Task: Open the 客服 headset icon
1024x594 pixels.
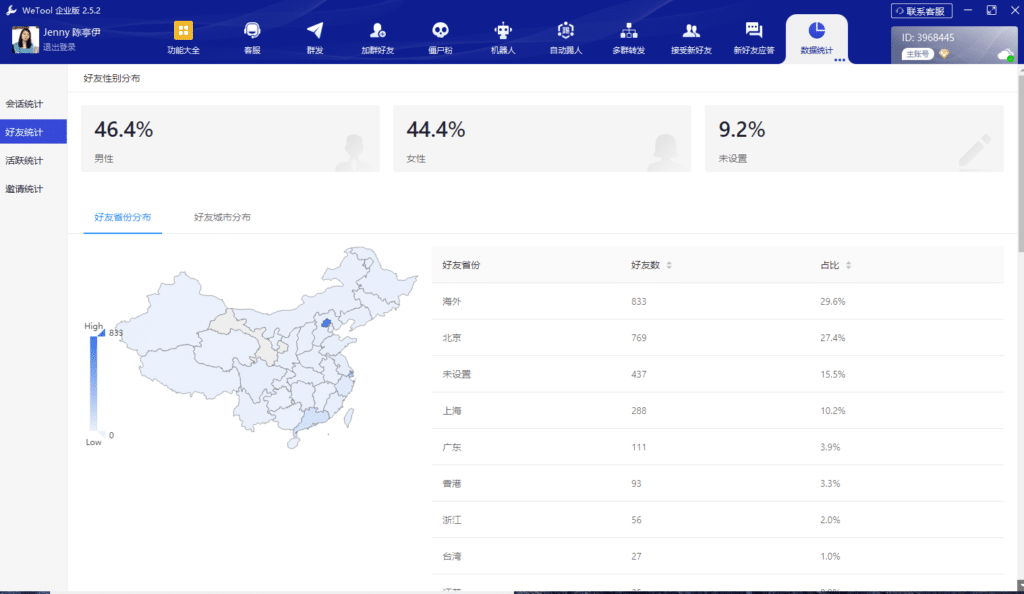Action: [252, 31]
